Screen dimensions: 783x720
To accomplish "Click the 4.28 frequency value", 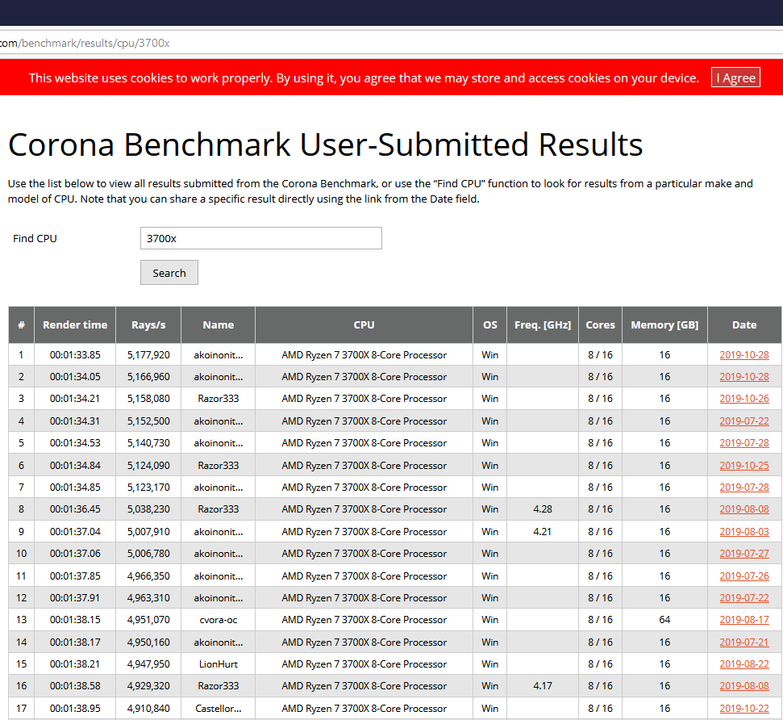I will (x=543, y=510).
